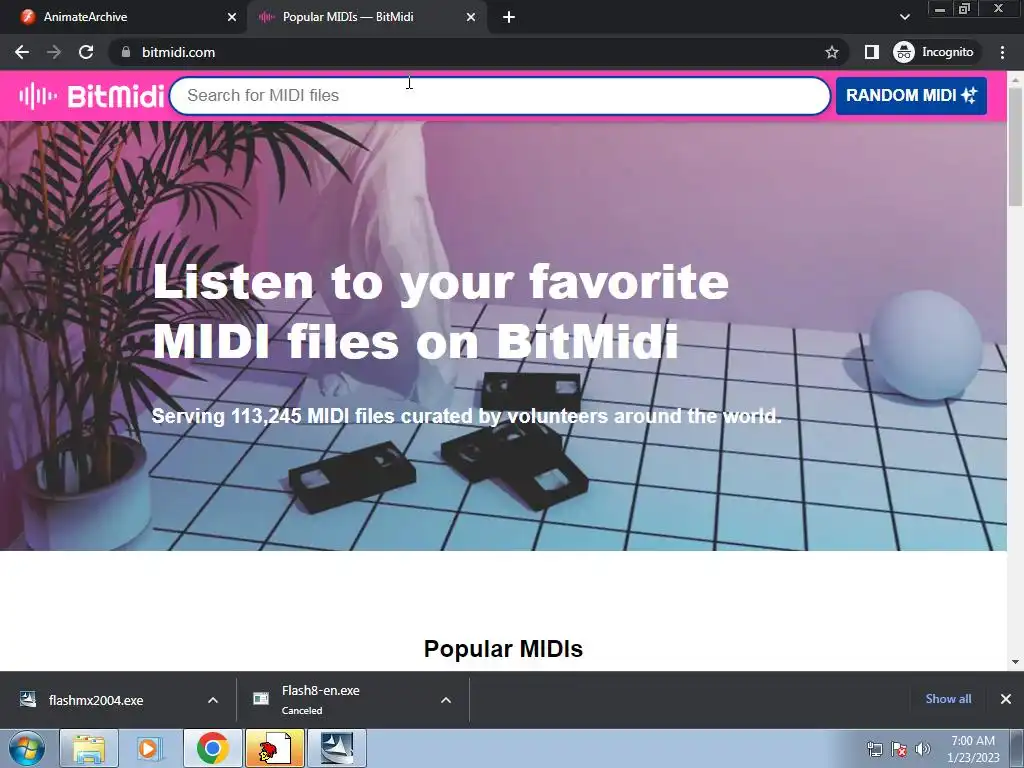Click the Flash8-en.exe file icon
The image size is (1024, 768).
(x=261, y=699)
